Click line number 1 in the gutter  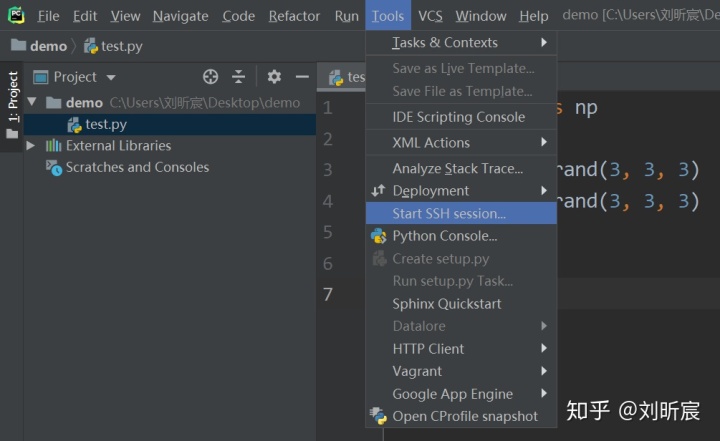pos(327,107)
